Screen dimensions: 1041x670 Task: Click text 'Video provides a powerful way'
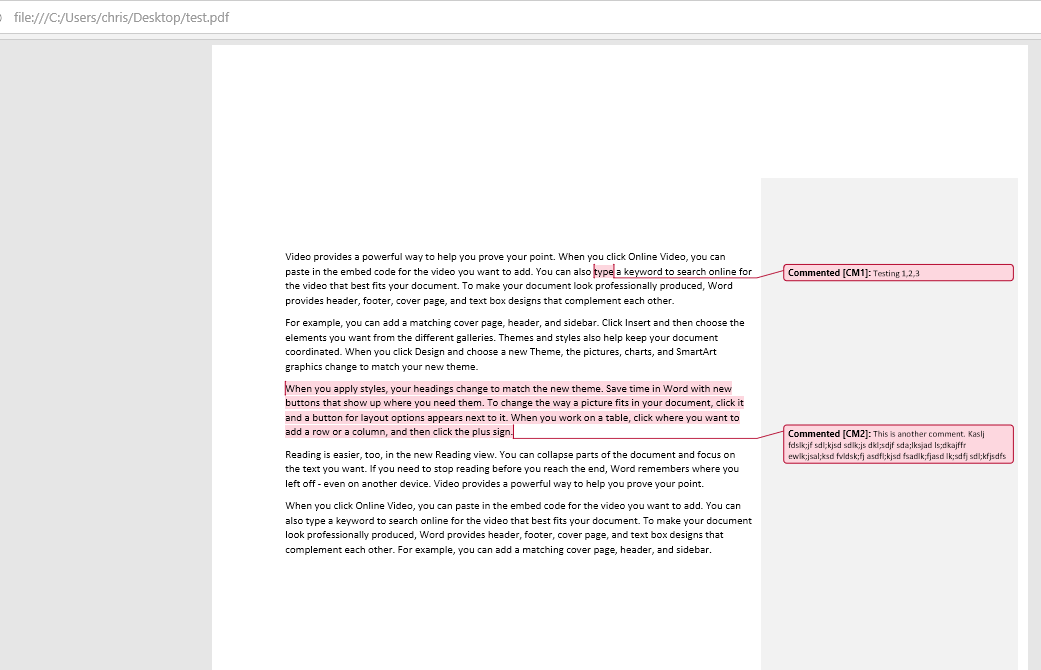pyautogui.click(x=354, y=257)
